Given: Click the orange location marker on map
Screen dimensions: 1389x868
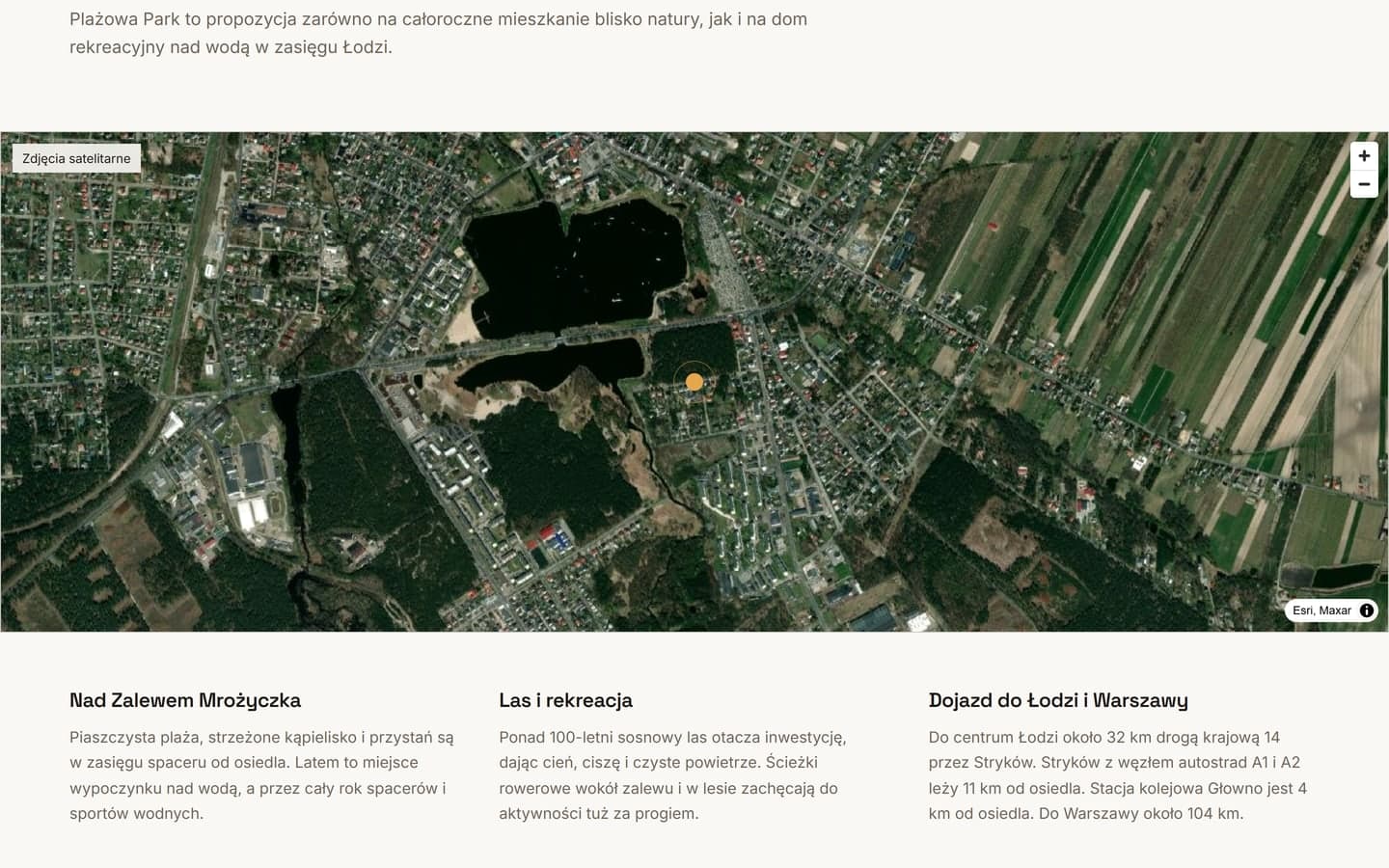Looking at the screenshot, I should tap(694, 382).
